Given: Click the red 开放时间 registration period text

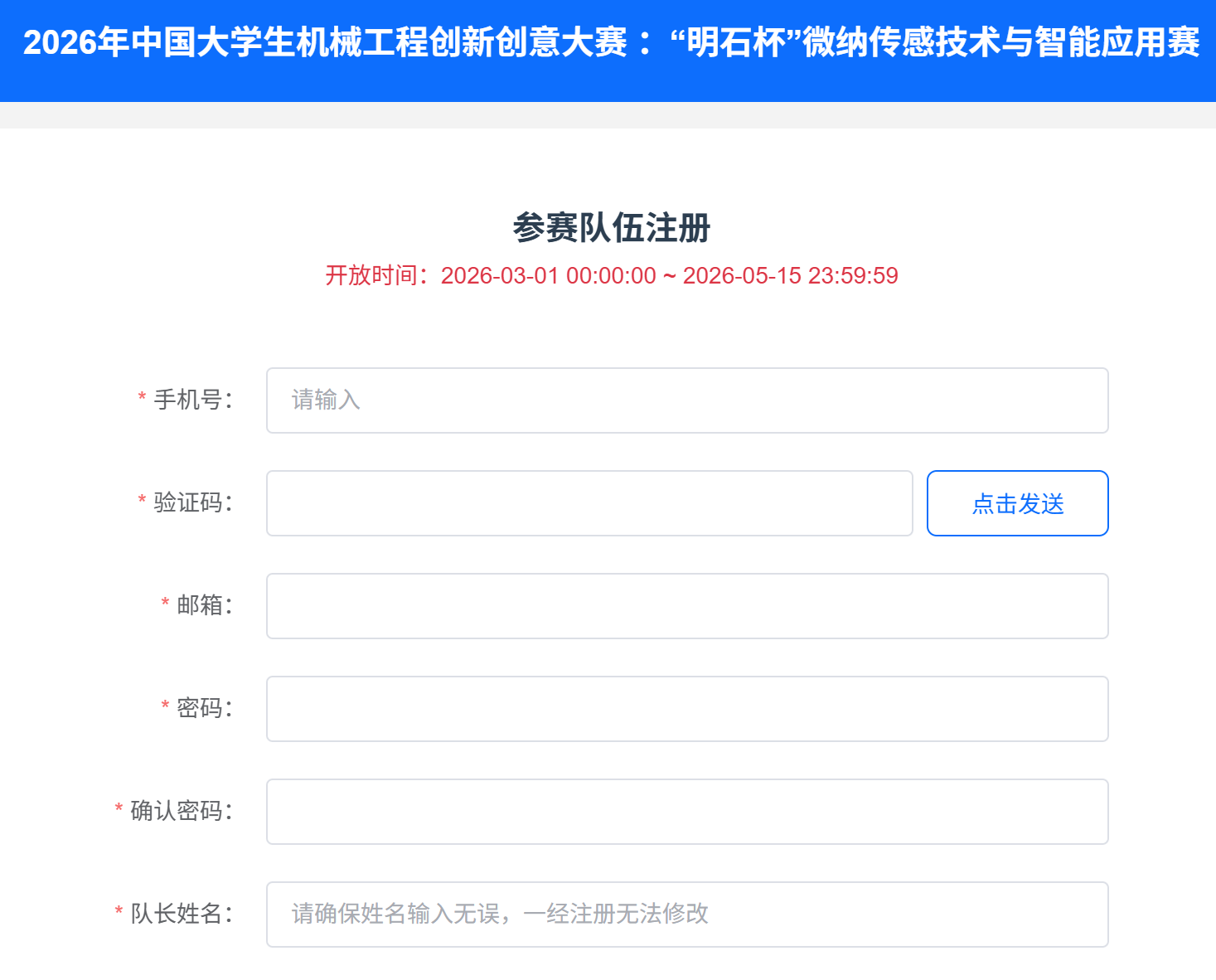Looking at the screenshot, I should point(611,276).
